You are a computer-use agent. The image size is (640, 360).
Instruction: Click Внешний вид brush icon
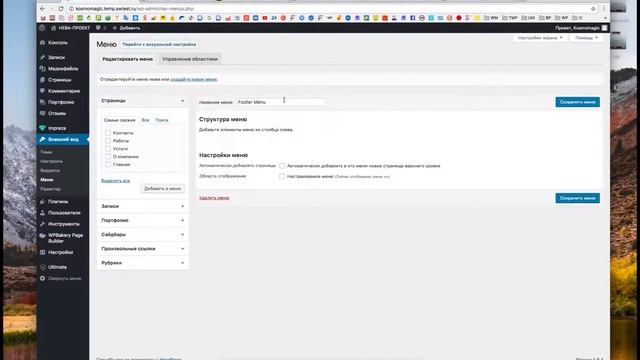coord(42,139)
